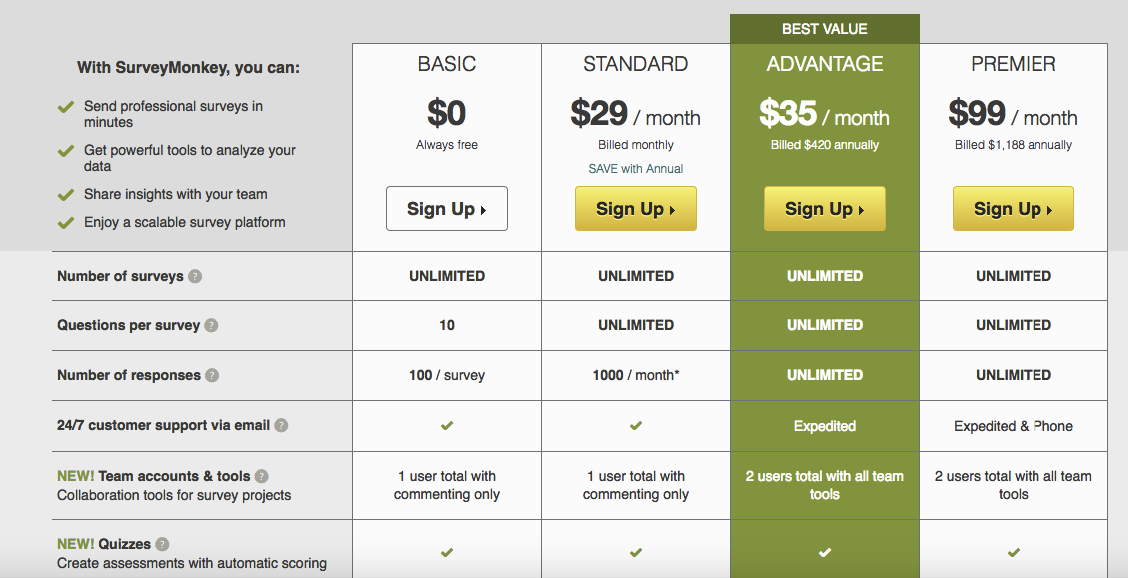Click checkmark beside Share insights with your team

coord(66,195)
